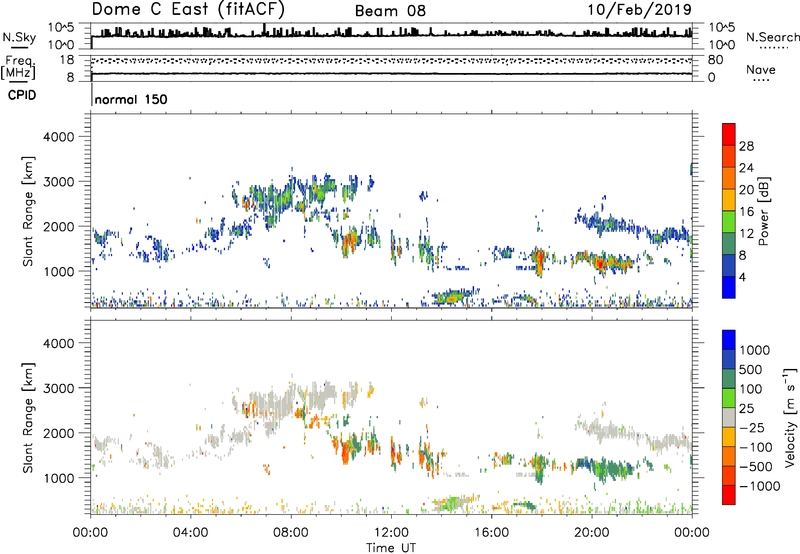The width and height of the screenshot is (800, 554).
Task: Select power panel "Slant Range [km]" label
Action: (28, 211)
